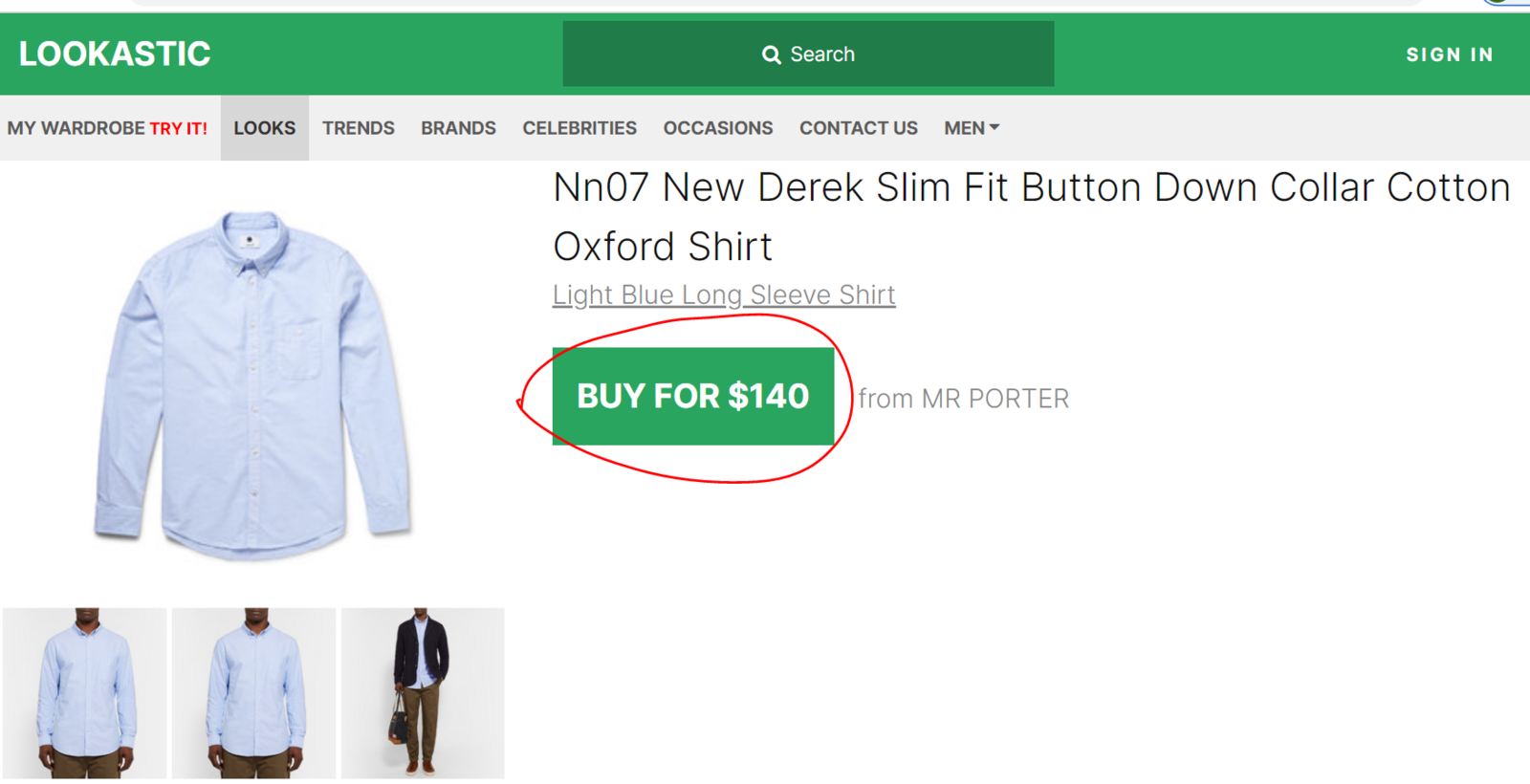Click the large light blue shirt image
The width and height of the screenshot is (1530, 784).
click(x=253, y=382)
